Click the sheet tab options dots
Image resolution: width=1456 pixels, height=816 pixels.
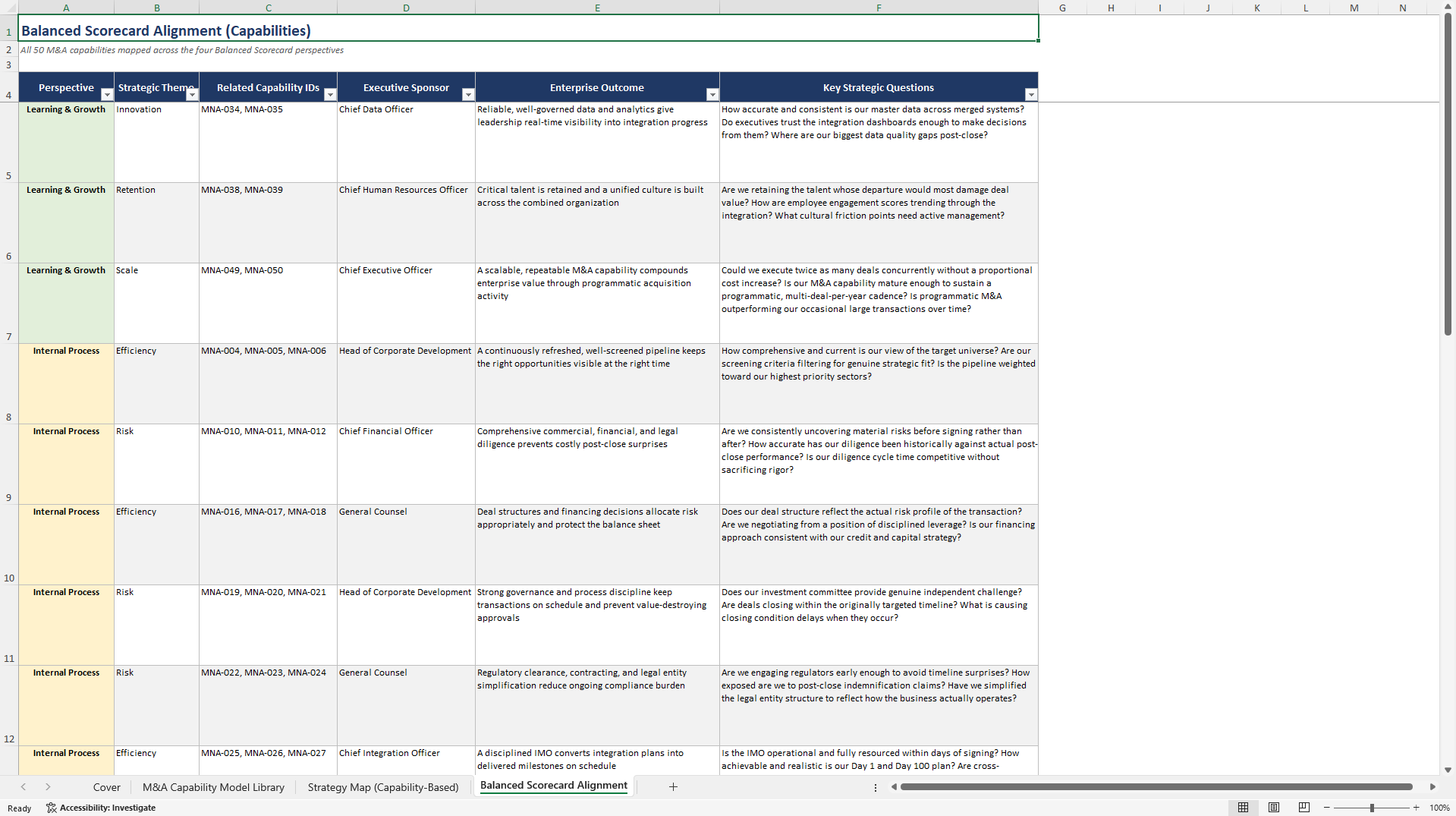876,787
